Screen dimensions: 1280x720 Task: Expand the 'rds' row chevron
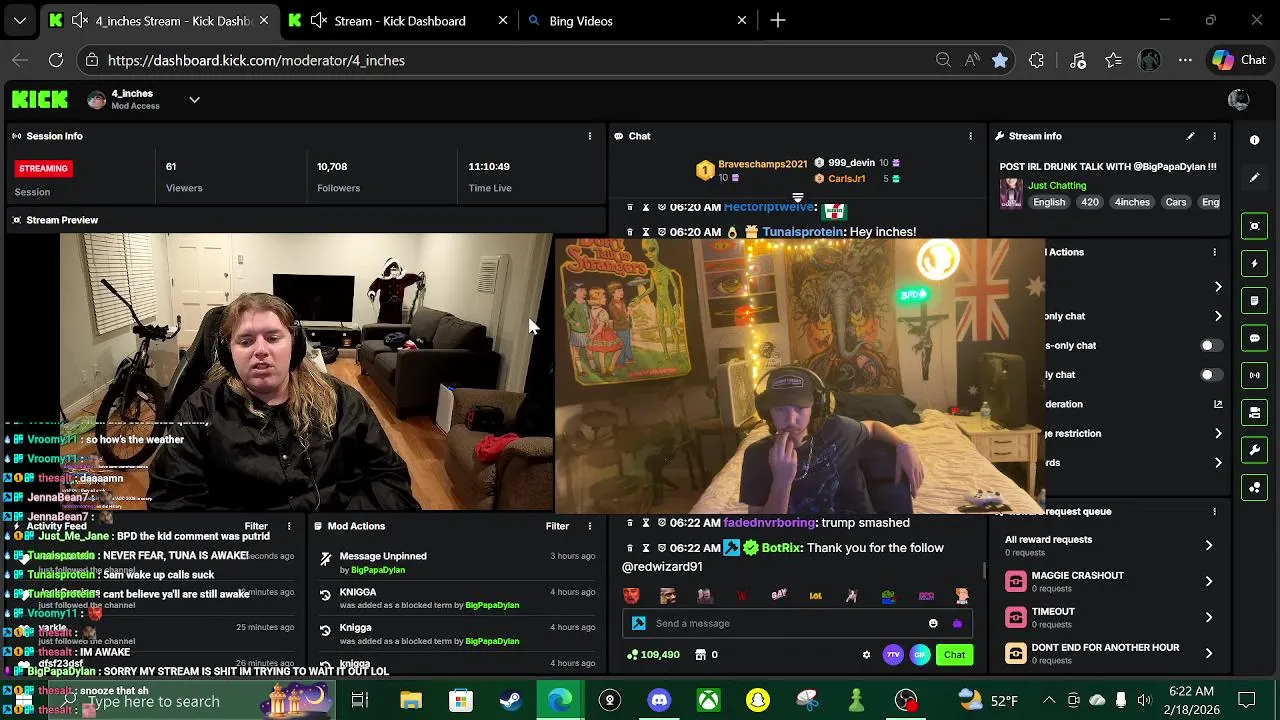pos(1218,462)
